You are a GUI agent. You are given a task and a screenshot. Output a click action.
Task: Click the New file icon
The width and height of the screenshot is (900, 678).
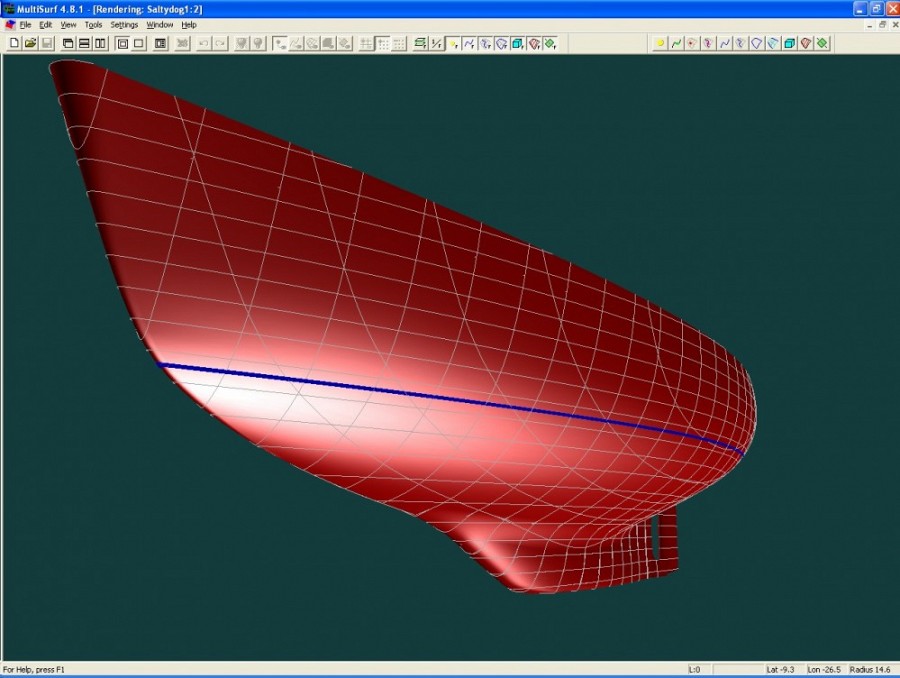click(x=14, y=43)
